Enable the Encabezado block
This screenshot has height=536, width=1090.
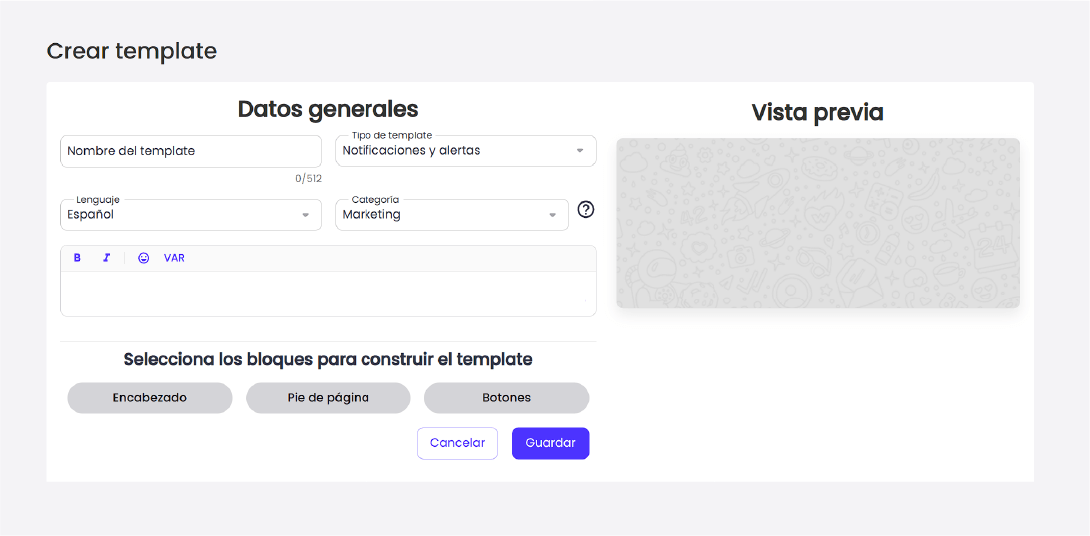coord(150,398)
